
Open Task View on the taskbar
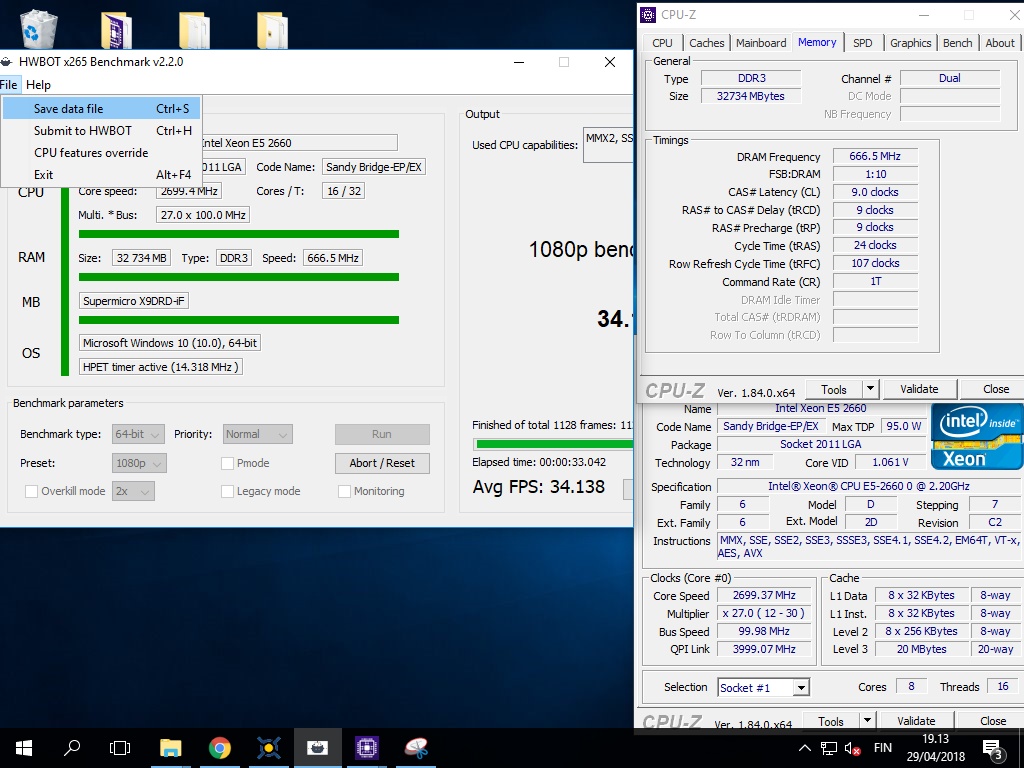[x=120, y=748]
